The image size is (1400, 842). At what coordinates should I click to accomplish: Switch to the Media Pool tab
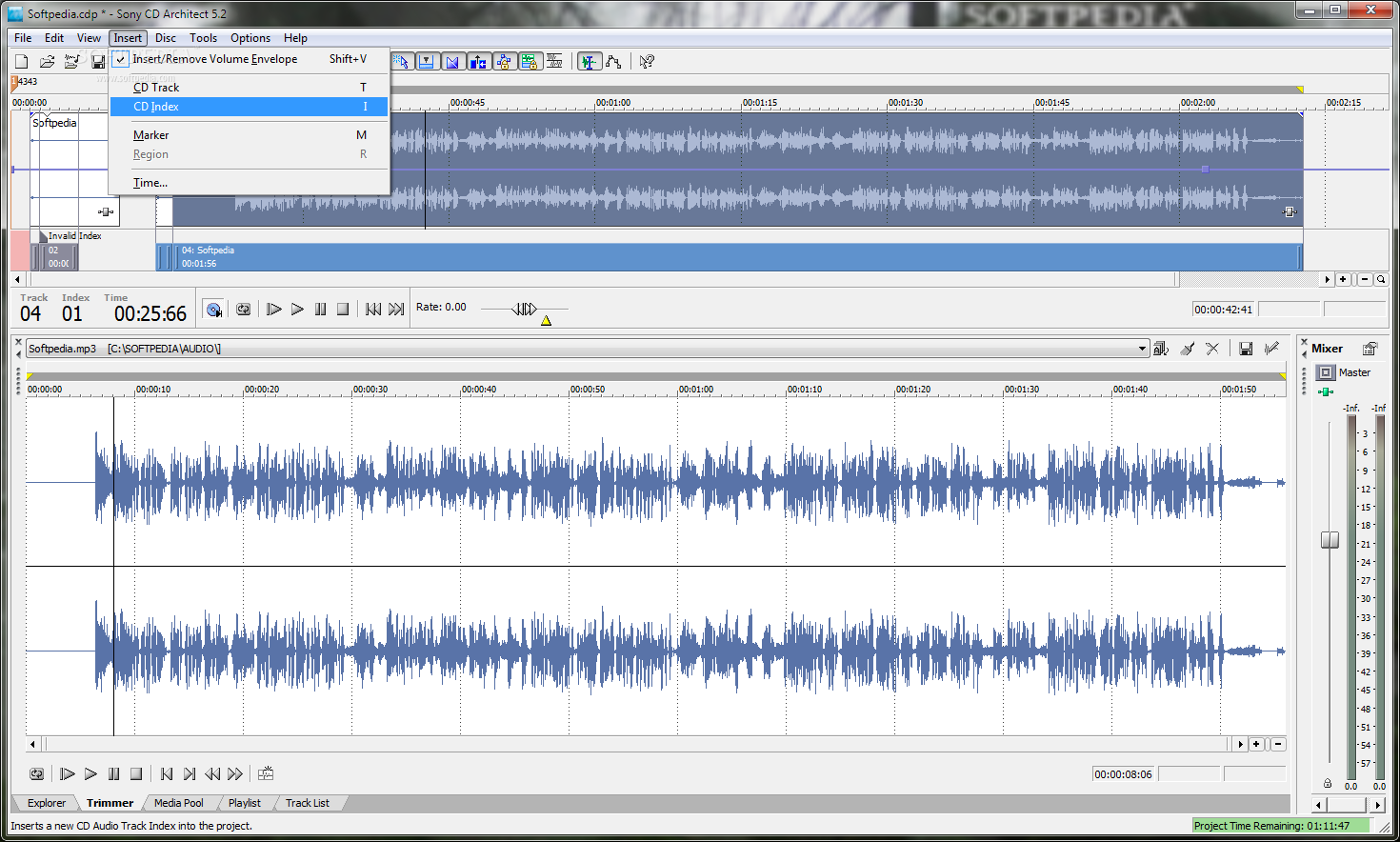coord(179,803)
